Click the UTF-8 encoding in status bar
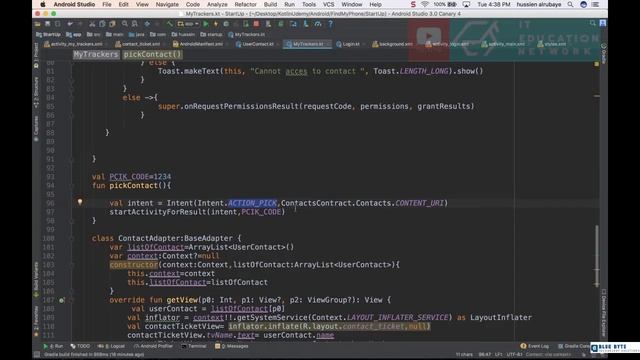 point(514,355)
